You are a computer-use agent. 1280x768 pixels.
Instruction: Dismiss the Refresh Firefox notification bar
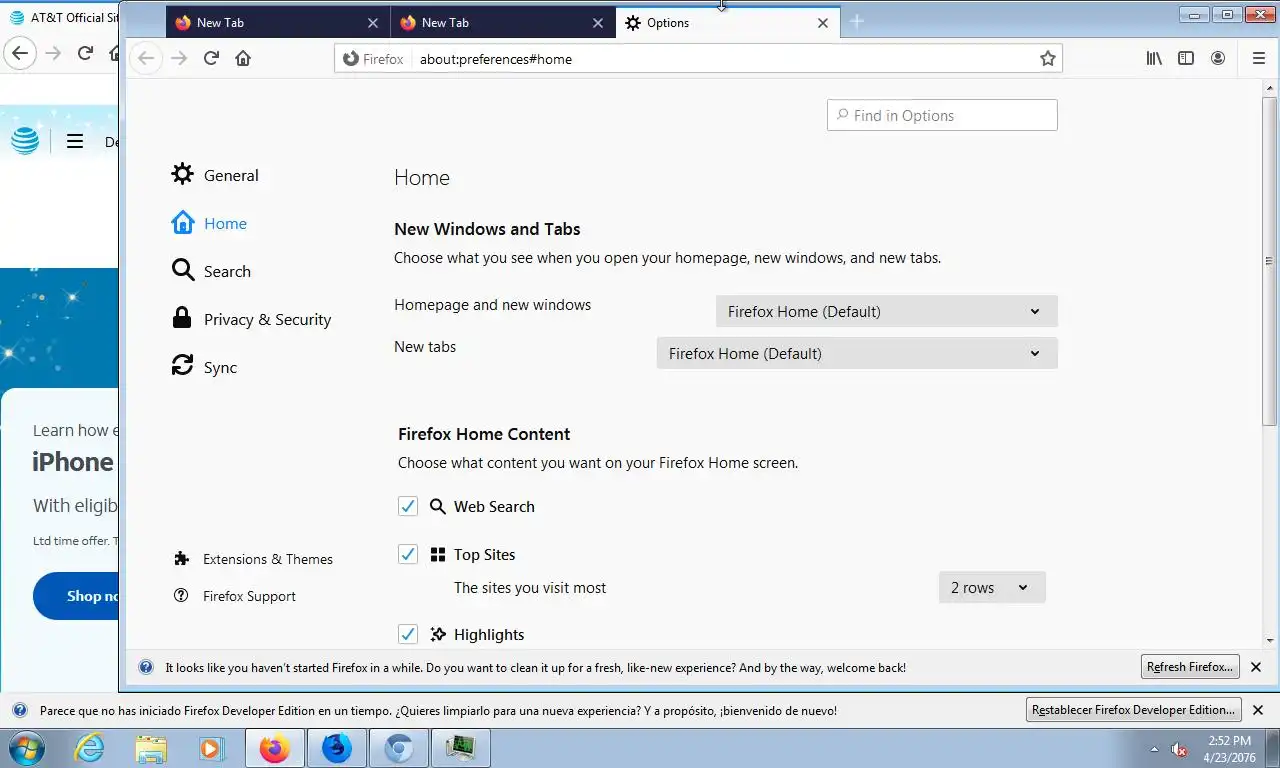click(1256, 667)
